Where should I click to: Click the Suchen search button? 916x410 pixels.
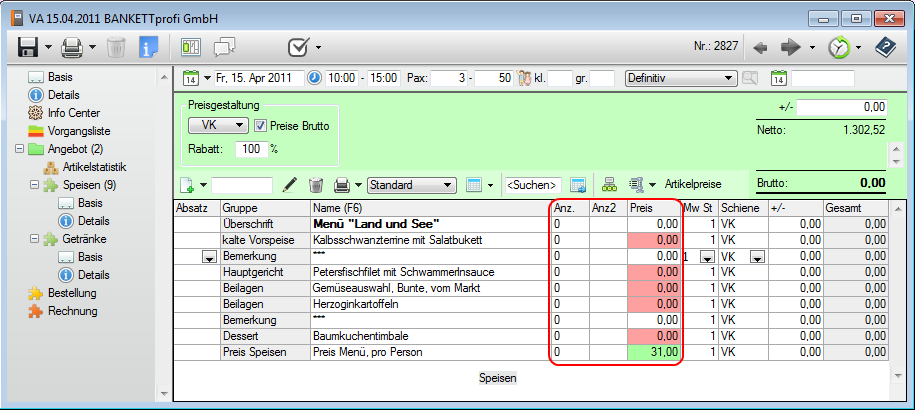pyautogui.click(x=532, y=185)
